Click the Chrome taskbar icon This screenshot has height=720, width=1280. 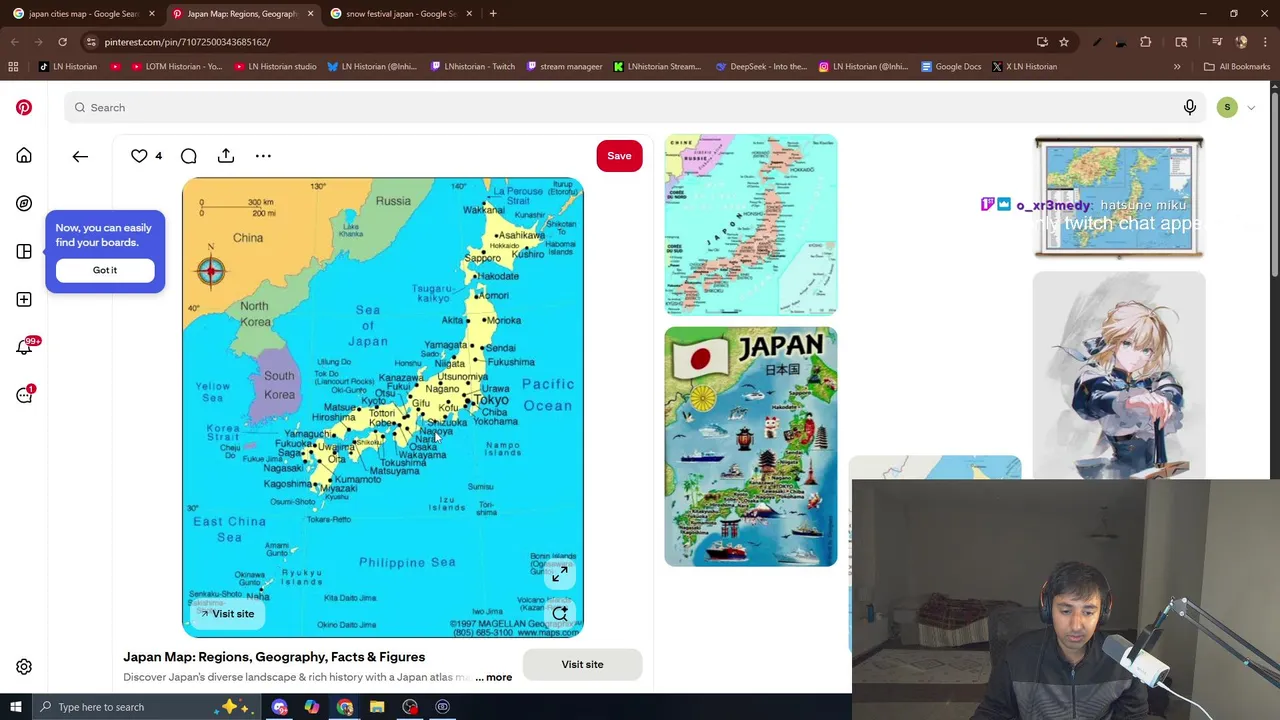click(x=345, y=707)
